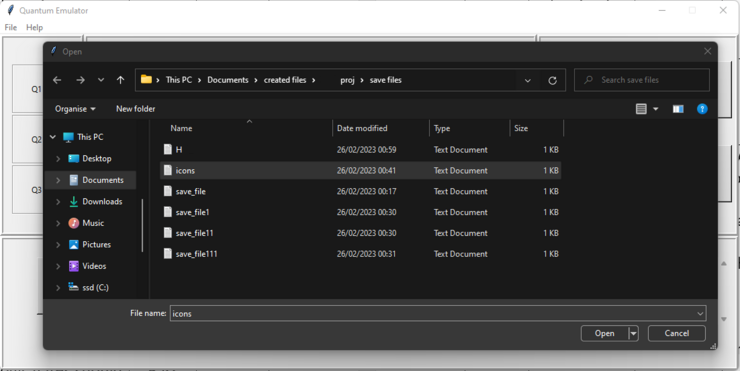Go up one folder level
Viewport: 740px width, 371px height.
(x=120, y=80)
